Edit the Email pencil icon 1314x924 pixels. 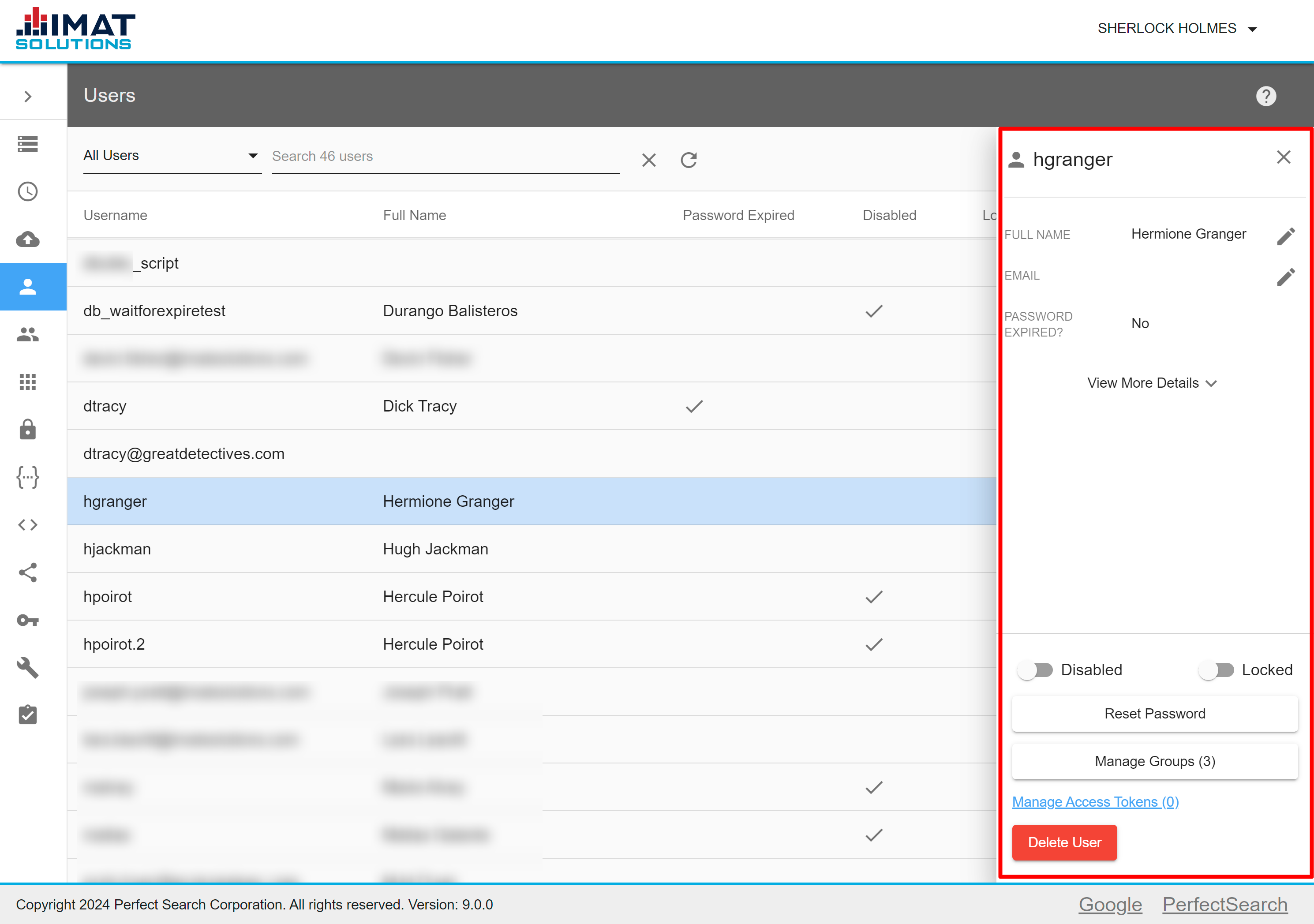pyautogui.click(x=1286, y=277)
